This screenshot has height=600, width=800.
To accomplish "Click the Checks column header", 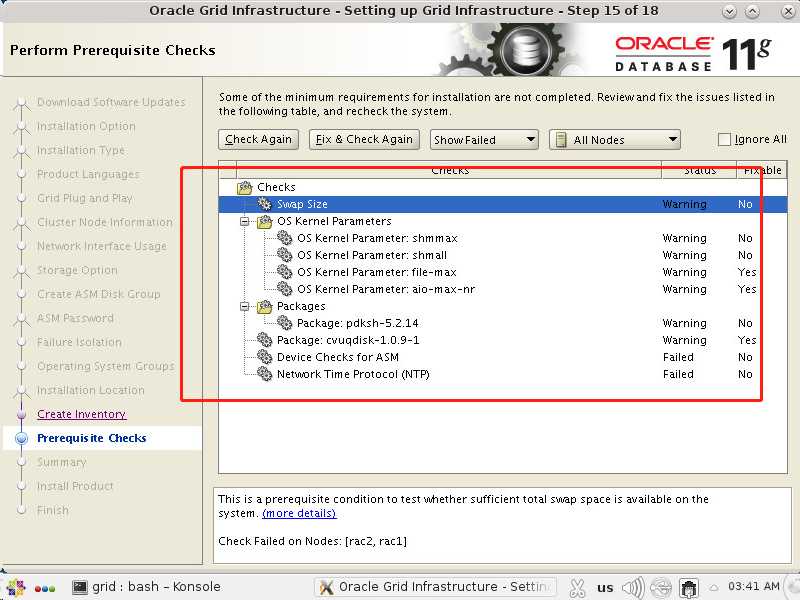I will point(449,170).
